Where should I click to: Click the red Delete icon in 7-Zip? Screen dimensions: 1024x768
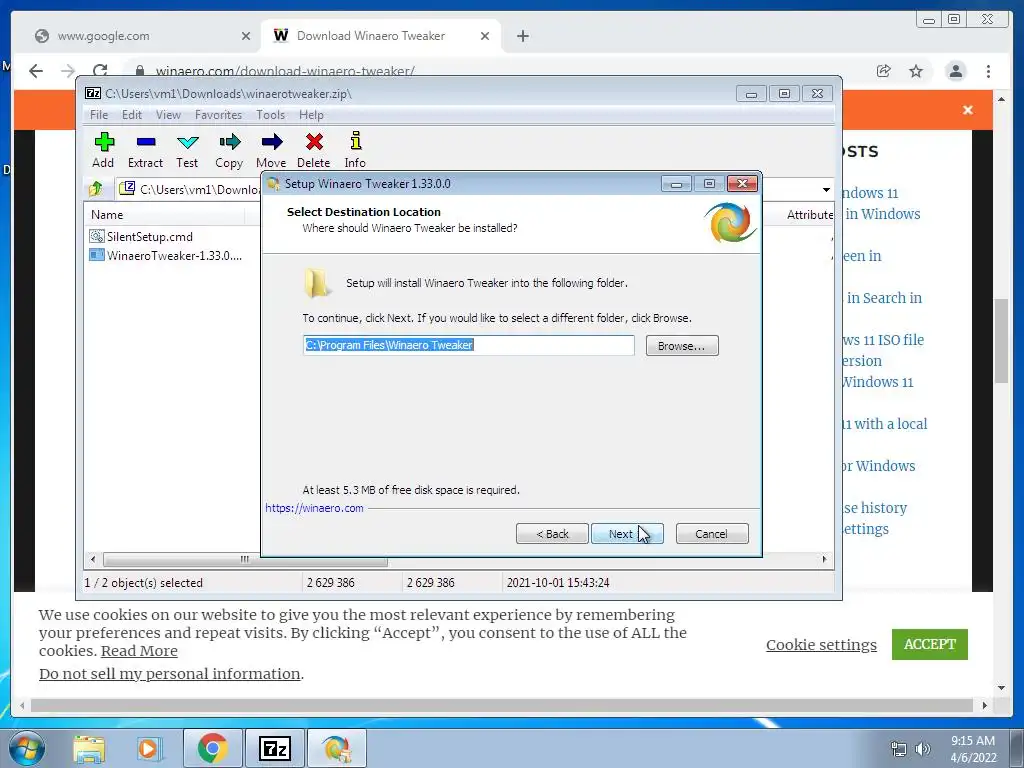[313, 150]
